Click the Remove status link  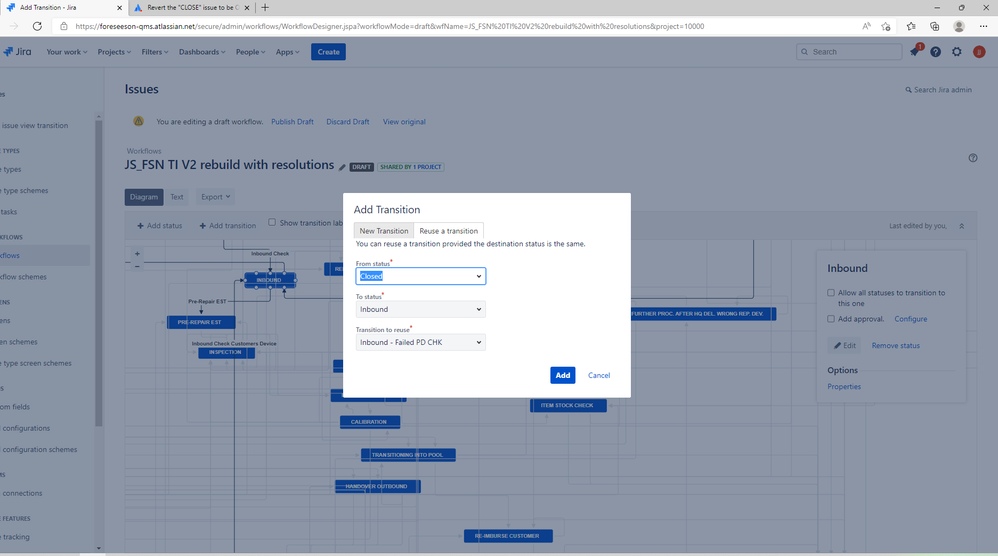tap(896, 345)
